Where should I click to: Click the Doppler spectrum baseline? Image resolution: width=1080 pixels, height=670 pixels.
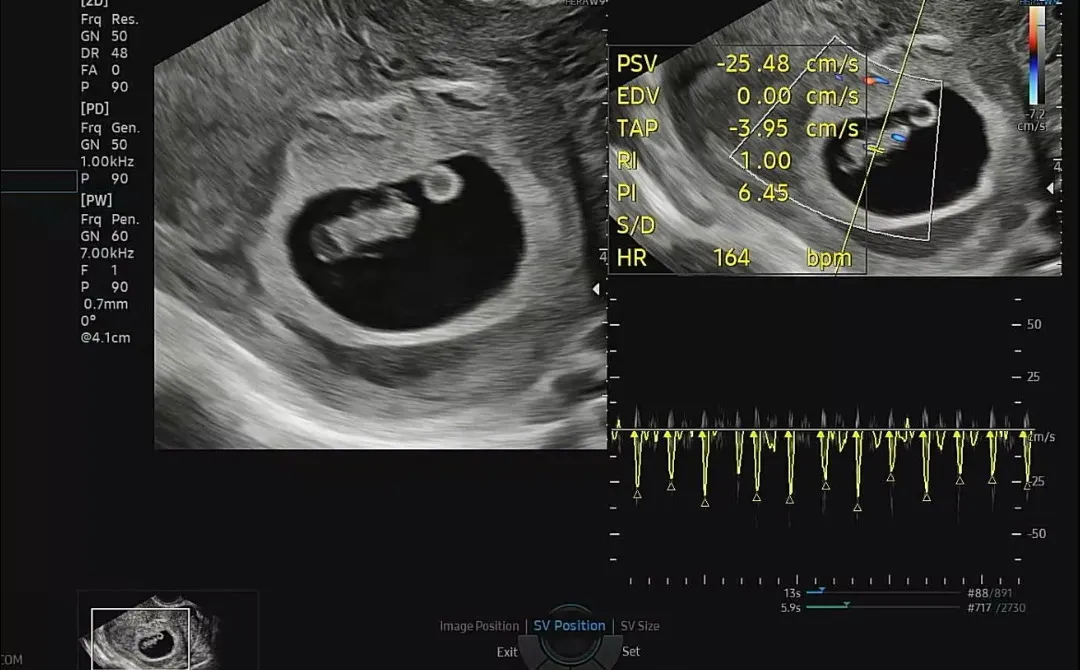tap(820, 430)
